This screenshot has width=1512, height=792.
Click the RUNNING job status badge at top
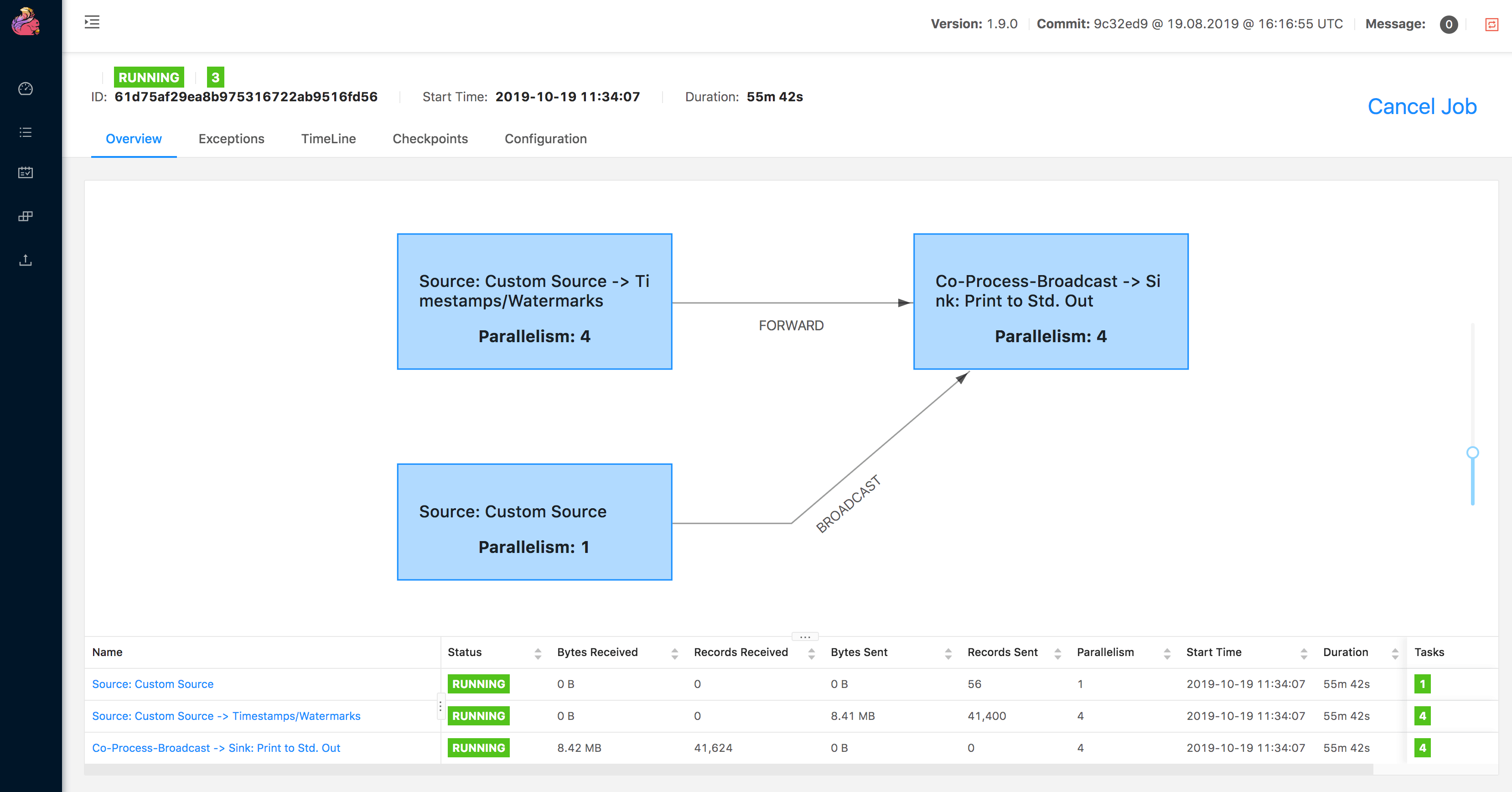coord(149,78)
